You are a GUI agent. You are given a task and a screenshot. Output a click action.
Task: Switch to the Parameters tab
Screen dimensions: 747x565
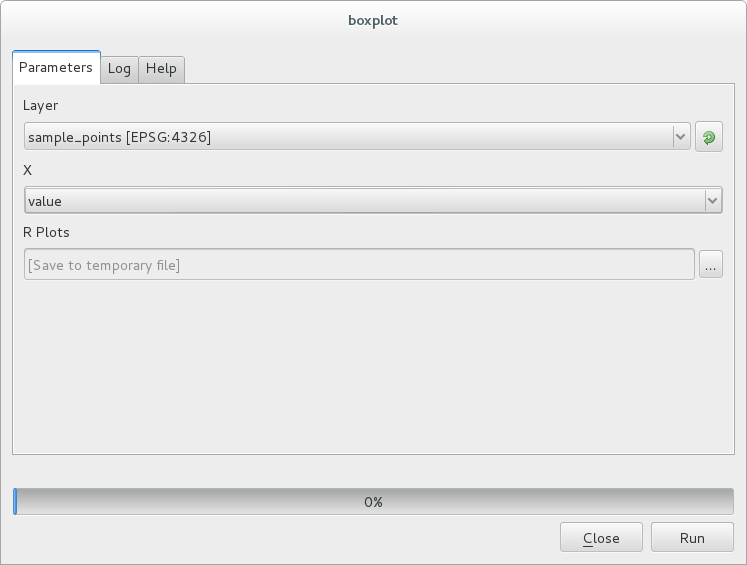56,68
